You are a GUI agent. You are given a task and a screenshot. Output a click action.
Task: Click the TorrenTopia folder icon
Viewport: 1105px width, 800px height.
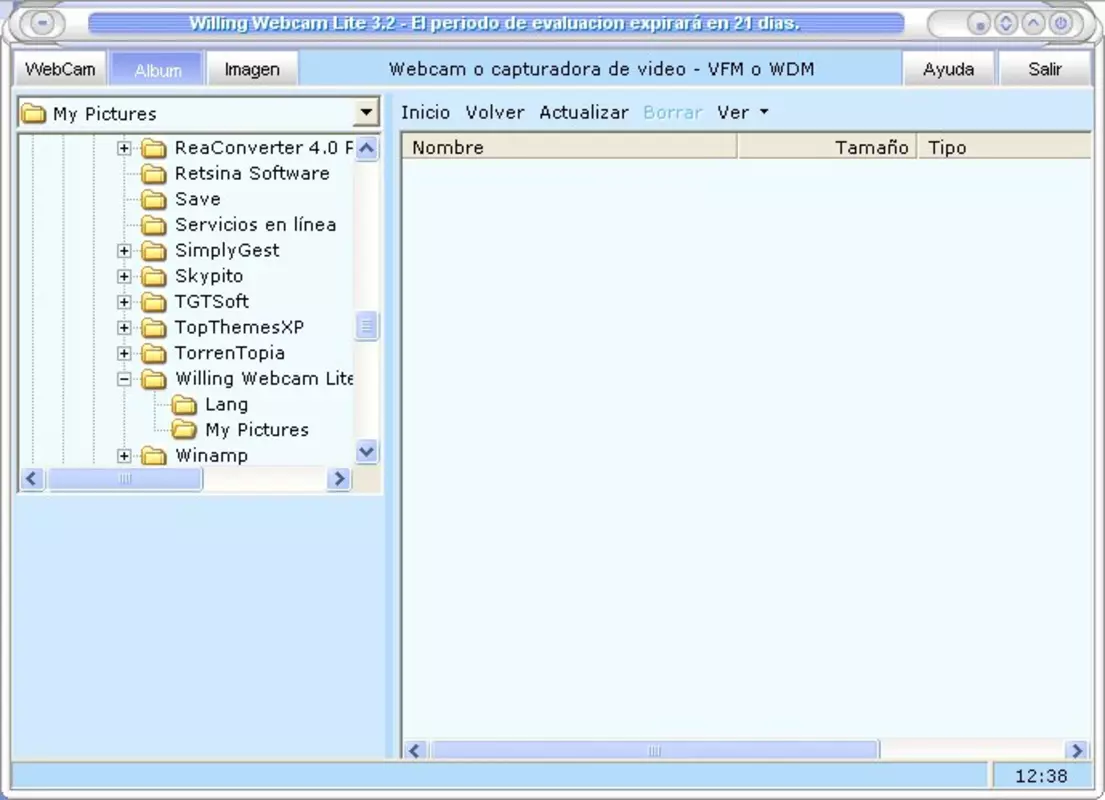coord(154,353)
